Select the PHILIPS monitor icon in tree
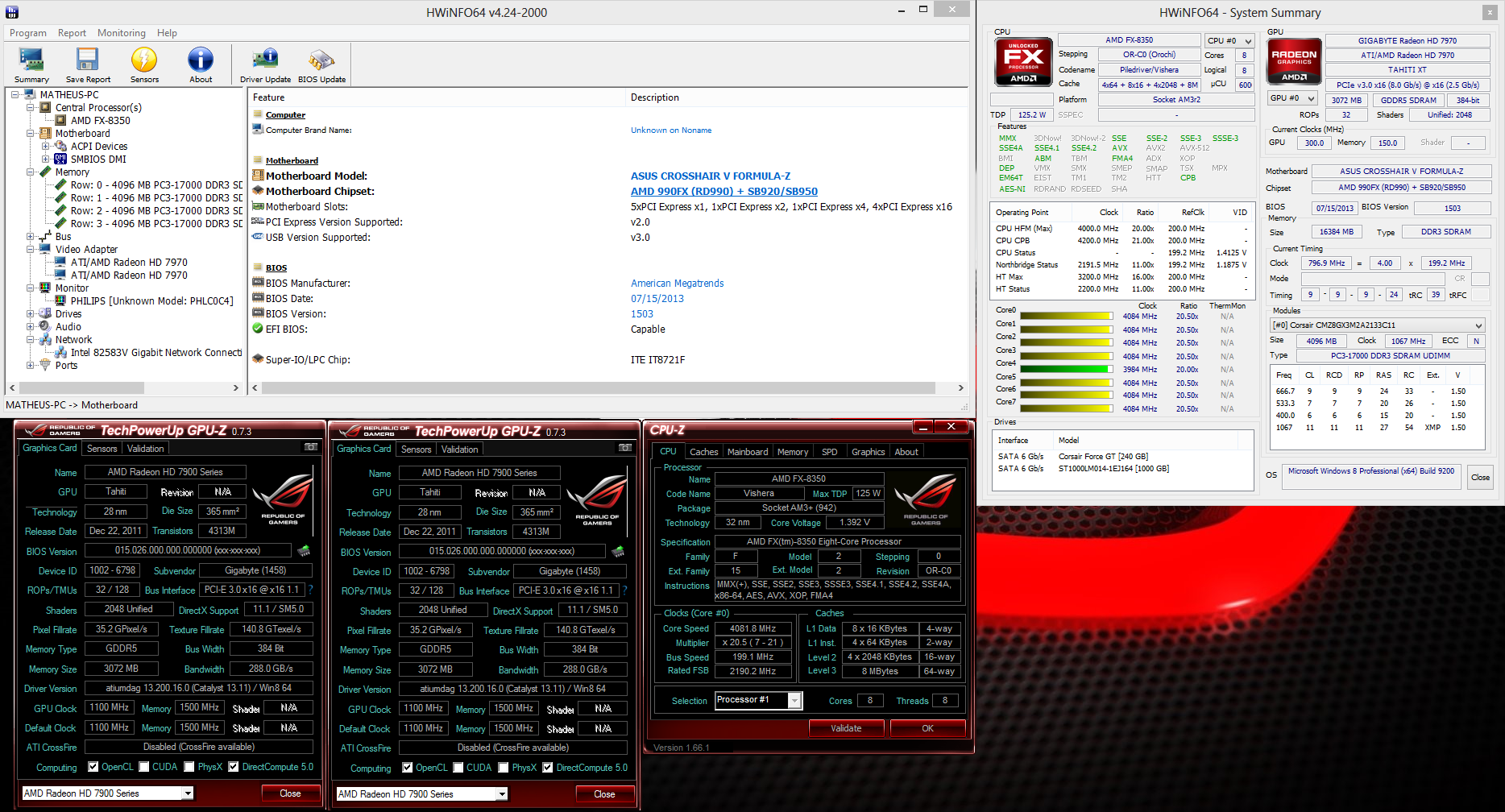1505x812 pixels. pos(61,301)
